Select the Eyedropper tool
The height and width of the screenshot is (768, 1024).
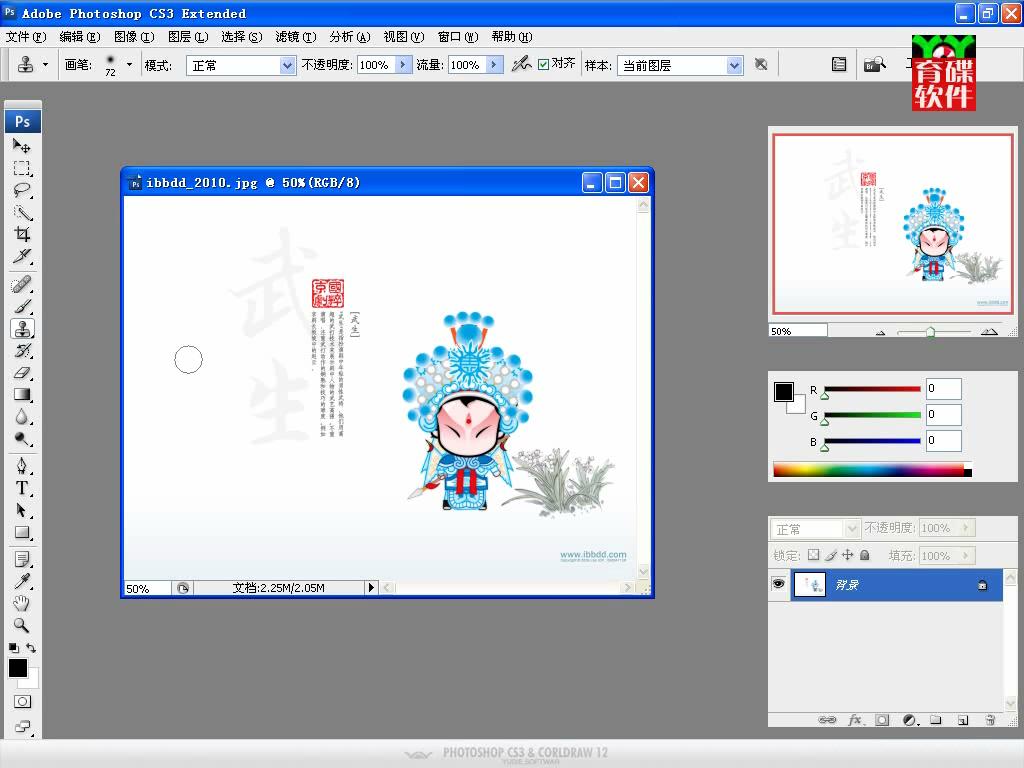point(22,581)
